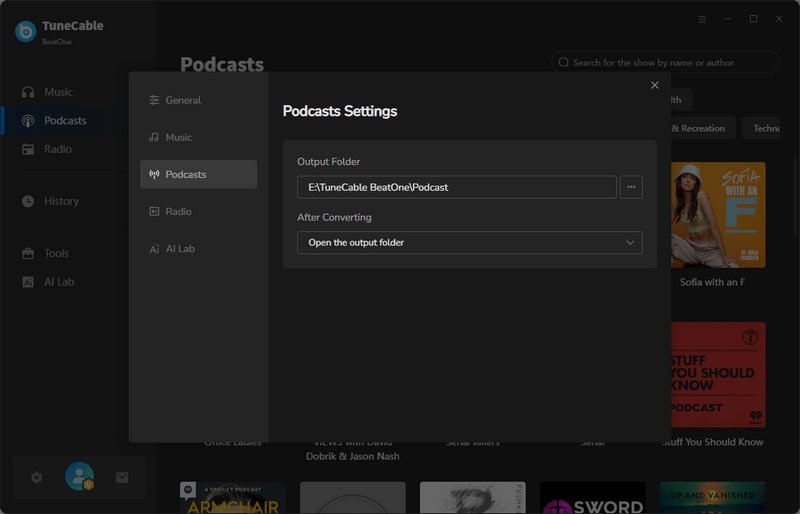Go to Podcasts in main sidebar
Viewport: 800px width, 514px height.
click(x=65, y=121)
